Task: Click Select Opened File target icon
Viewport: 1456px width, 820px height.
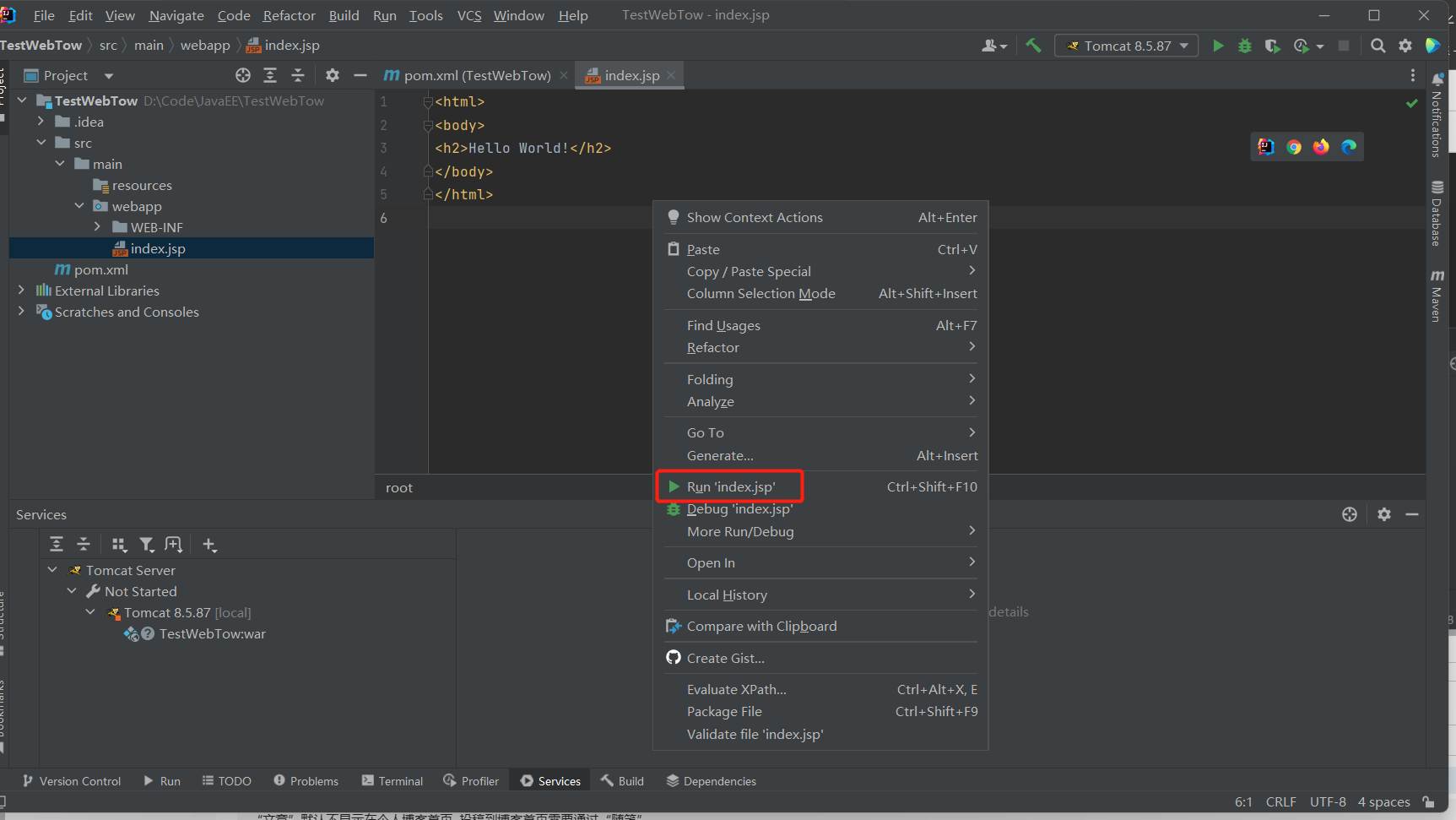Action: [243, 75]
